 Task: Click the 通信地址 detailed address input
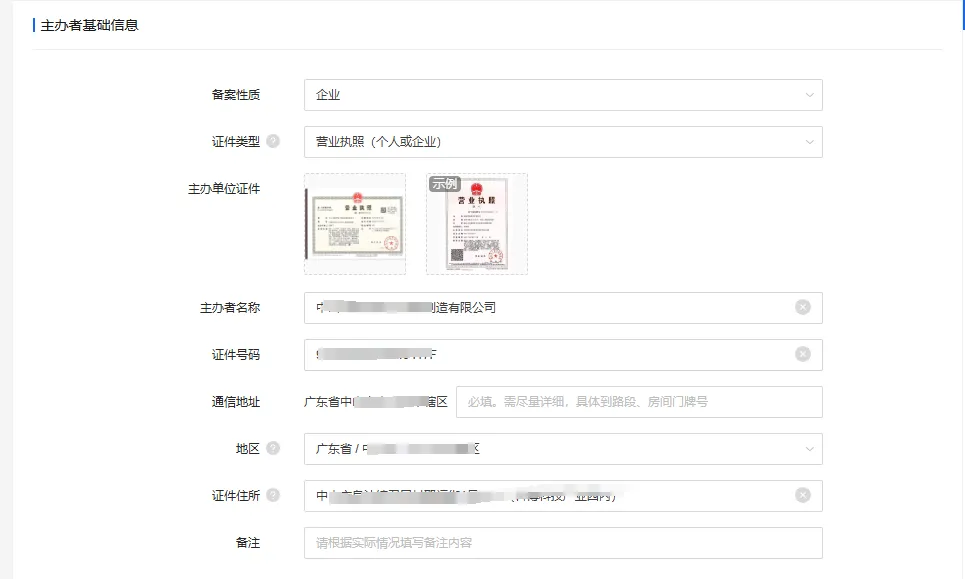(638, 402)
